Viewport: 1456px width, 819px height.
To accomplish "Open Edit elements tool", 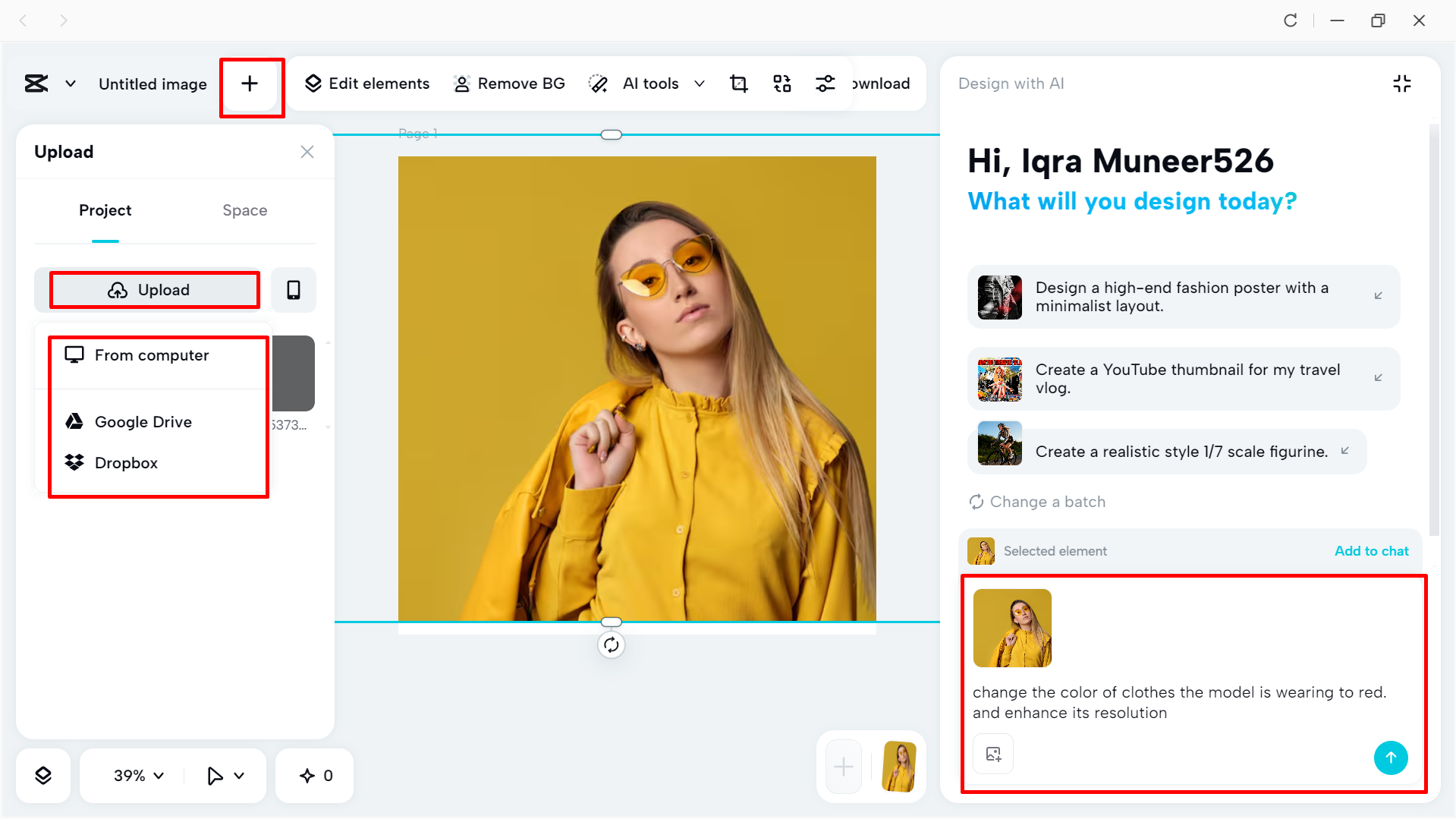I will pos(367,83).
